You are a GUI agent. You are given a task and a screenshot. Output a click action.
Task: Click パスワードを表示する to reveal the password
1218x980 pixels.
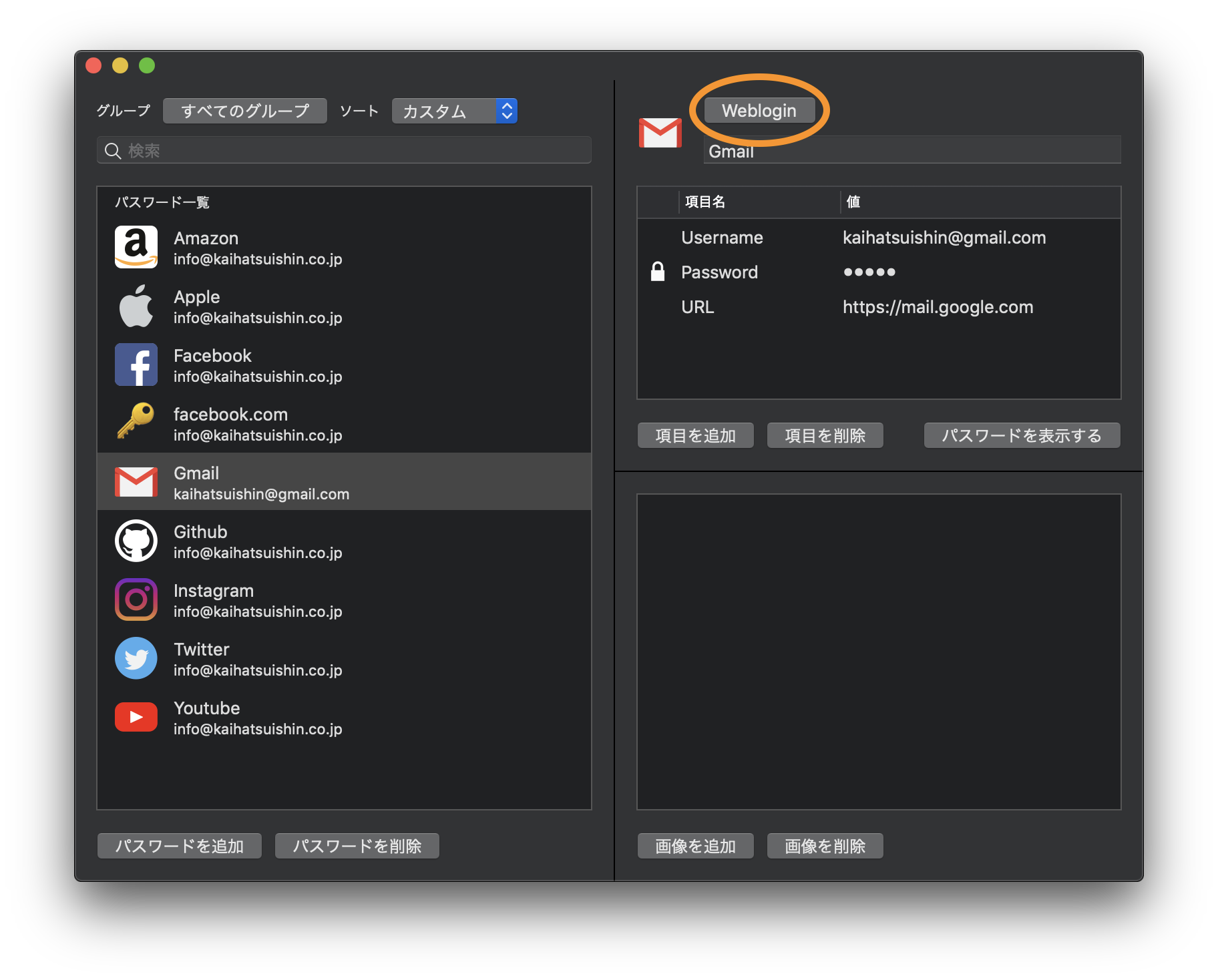click(1022, 436)
